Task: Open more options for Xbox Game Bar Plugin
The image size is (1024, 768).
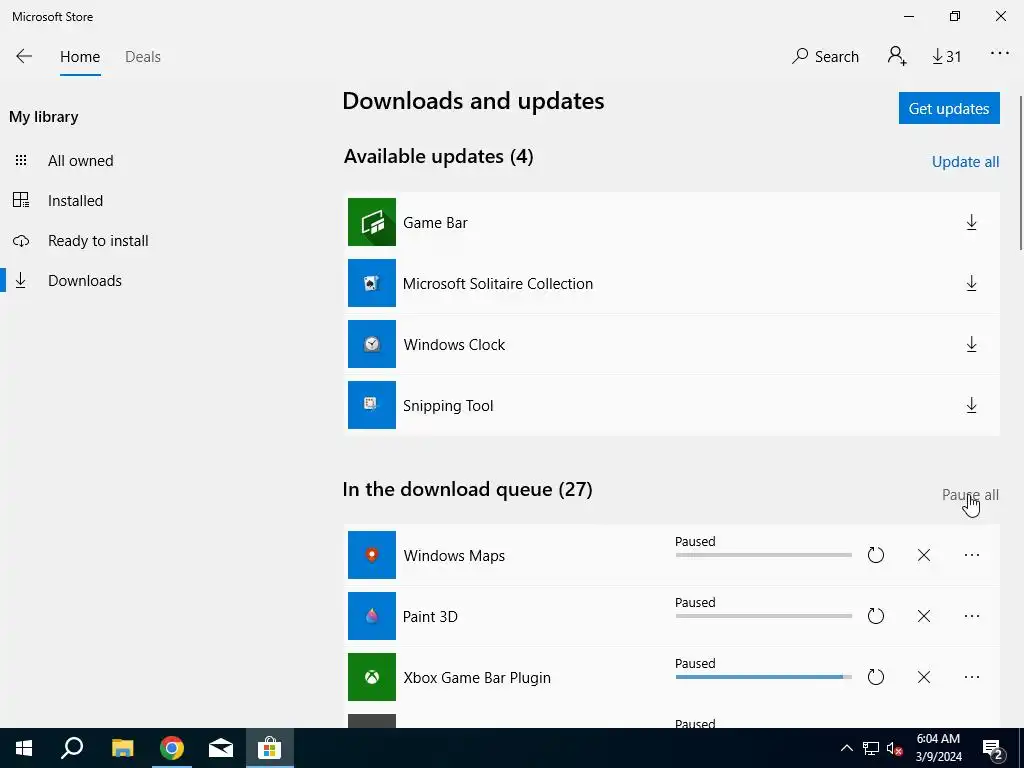Action: pyautogui.click(x=972, y=677)
